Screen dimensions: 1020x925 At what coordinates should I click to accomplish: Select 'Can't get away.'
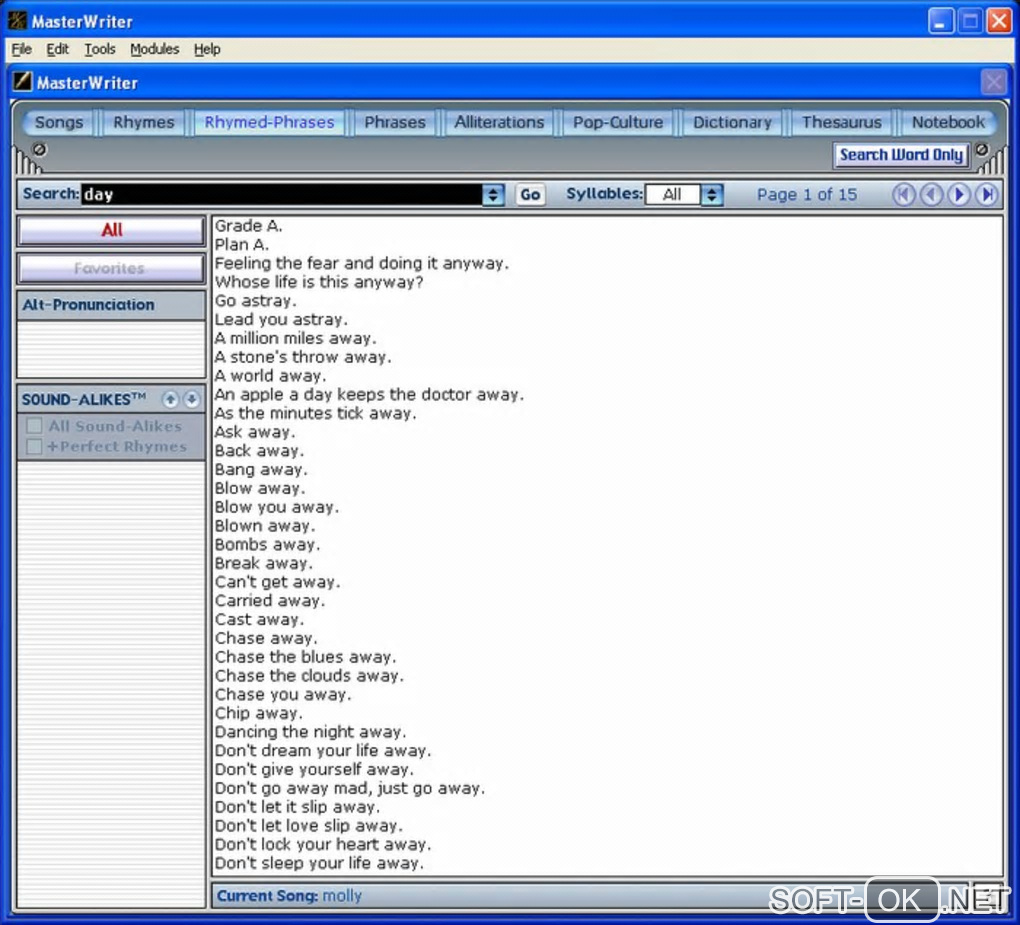point(277,582)
